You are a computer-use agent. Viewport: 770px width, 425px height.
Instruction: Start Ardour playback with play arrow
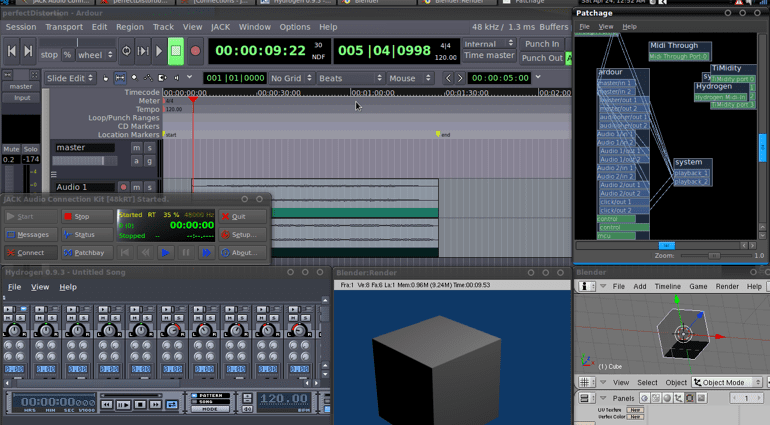[159, 51]
